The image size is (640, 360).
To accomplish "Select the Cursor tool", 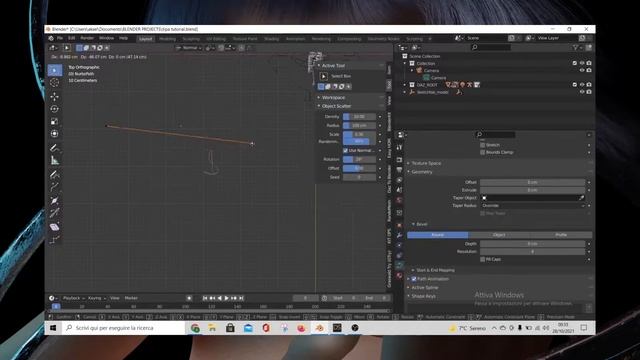I will [x=55, y=82].
